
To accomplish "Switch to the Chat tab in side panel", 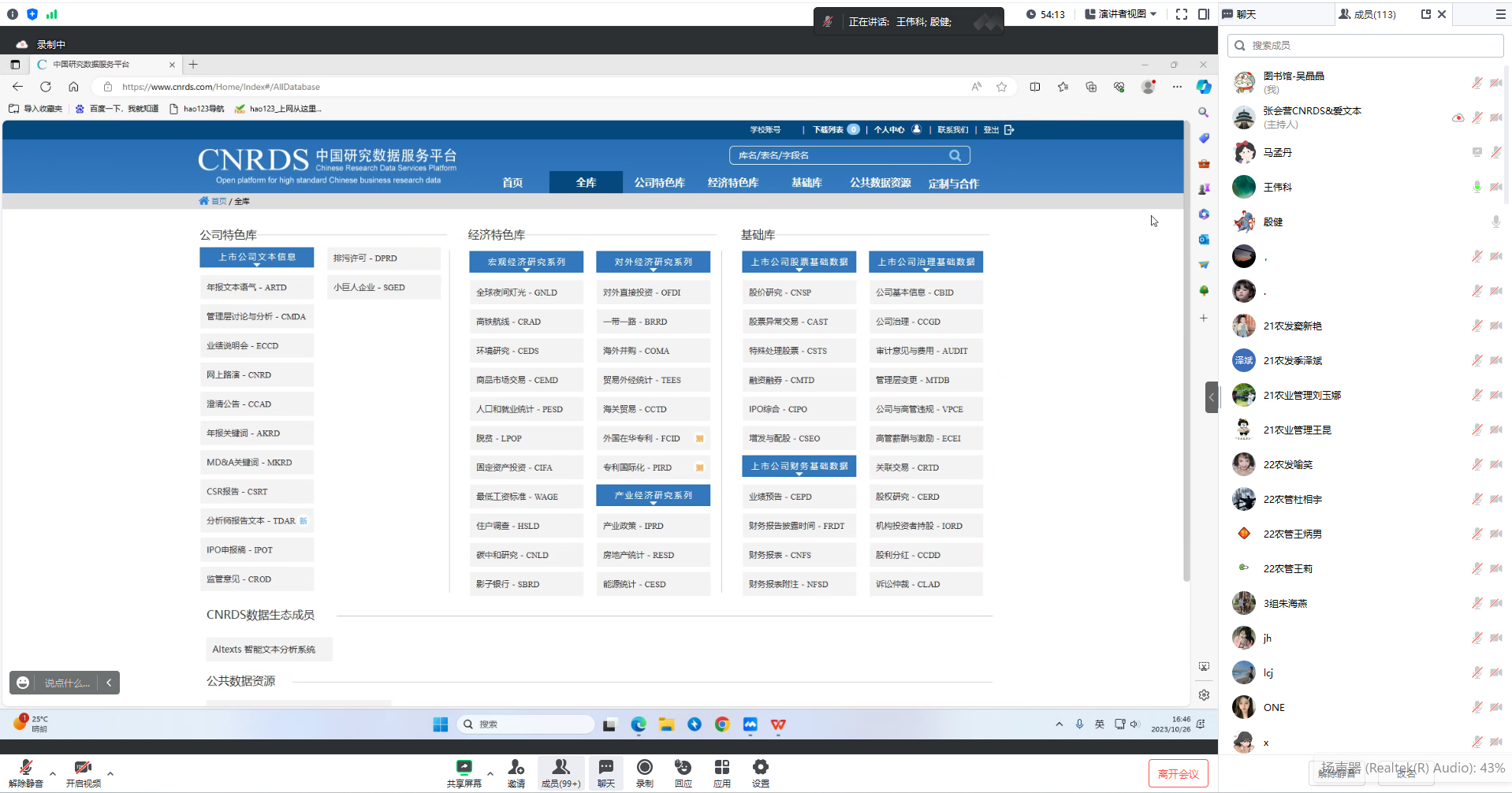I will (x=1239, y=14).
